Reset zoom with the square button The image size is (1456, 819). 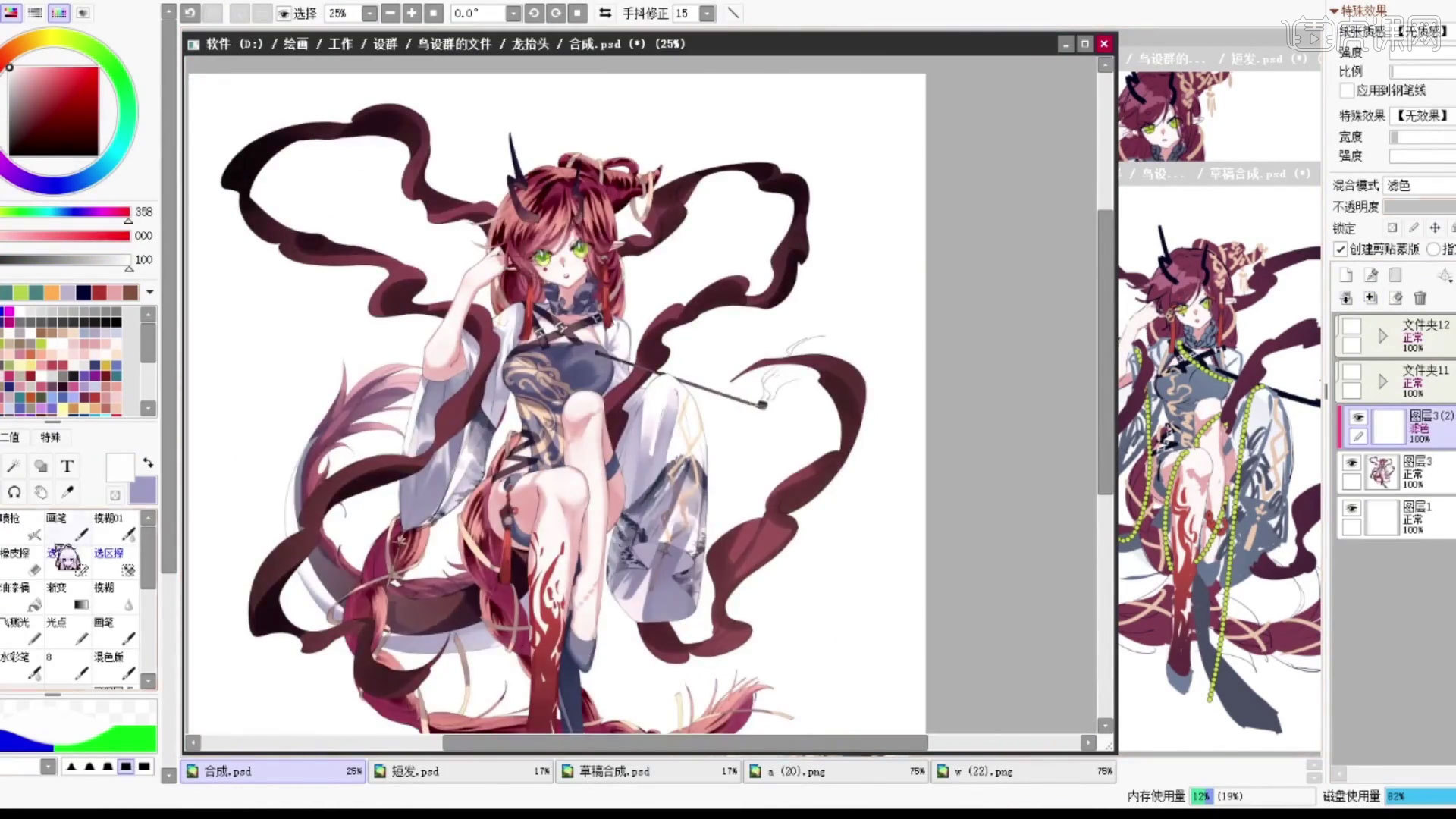434,13
